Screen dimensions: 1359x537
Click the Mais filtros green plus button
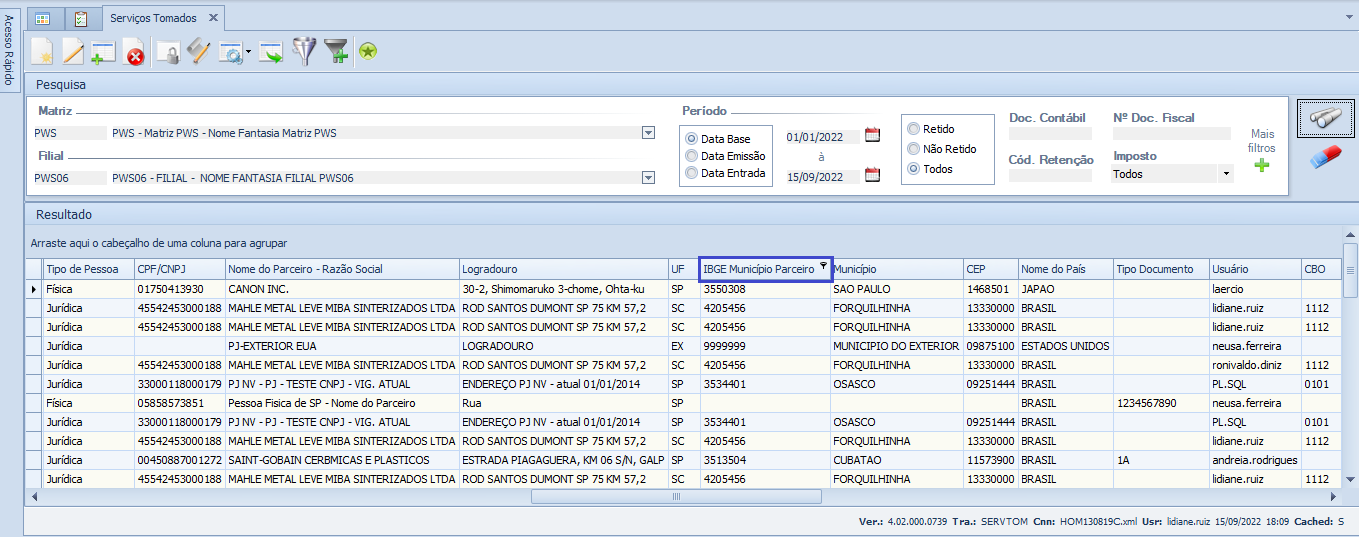point(1262,165)
